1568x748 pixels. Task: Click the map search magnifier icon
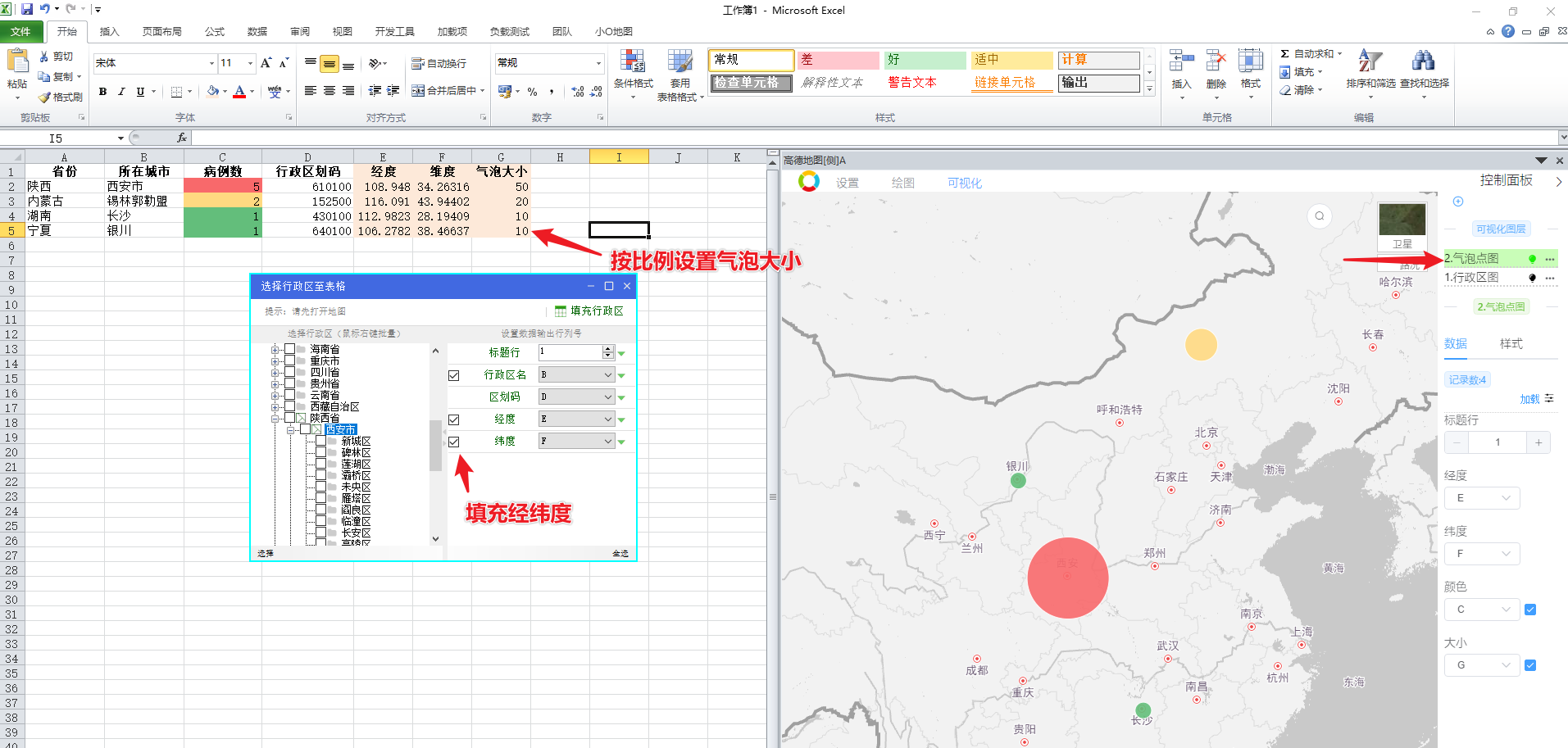click(1320, 216)
